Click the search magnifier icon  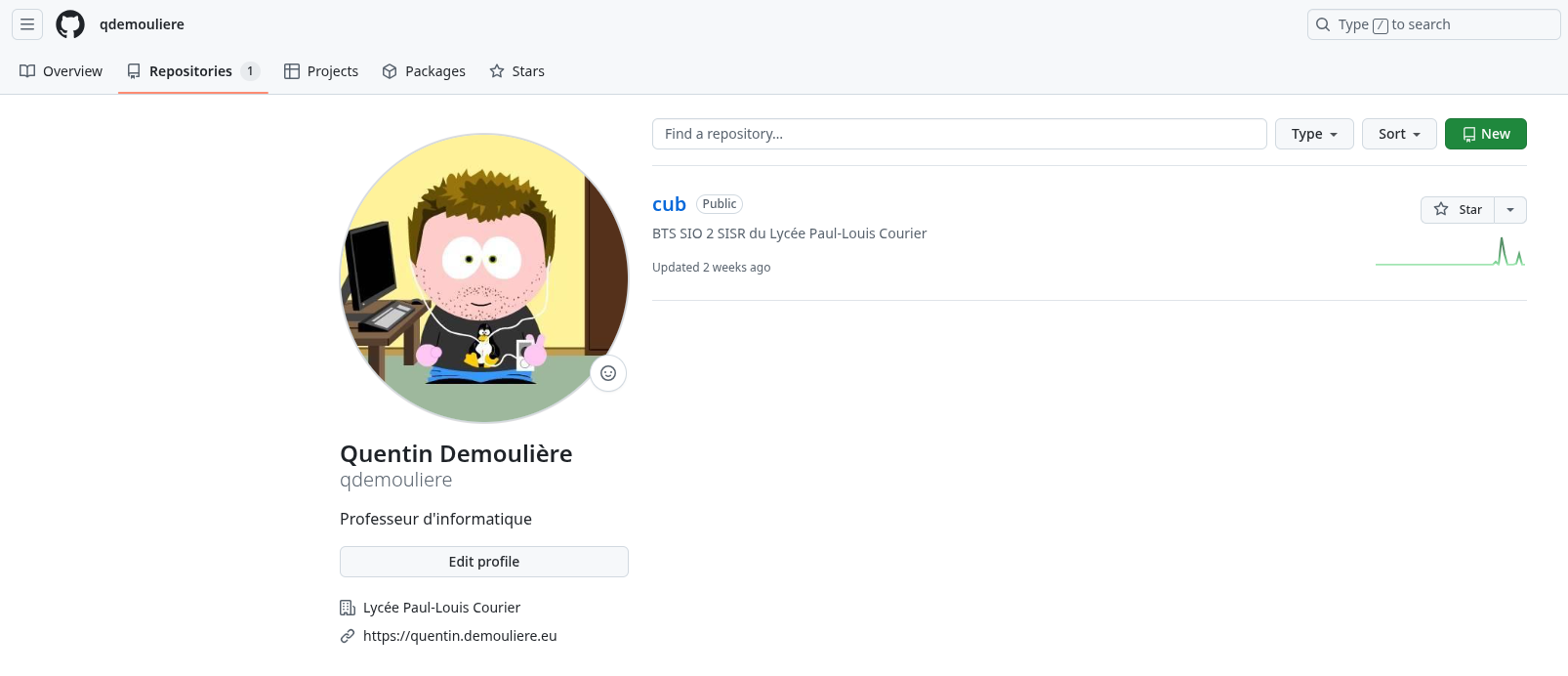tap(1323, 24)
